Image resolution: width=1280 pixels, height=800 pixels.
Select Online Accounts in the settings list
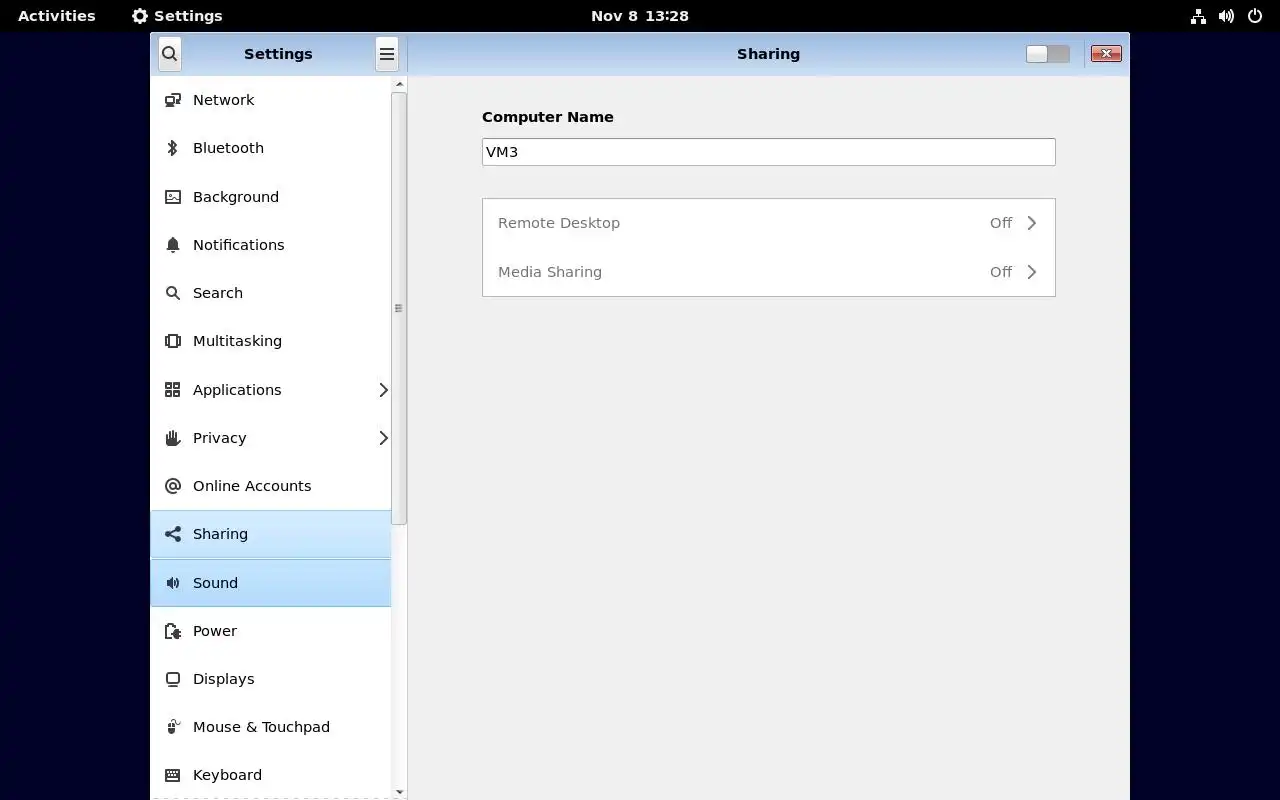[x=271, y=486]
